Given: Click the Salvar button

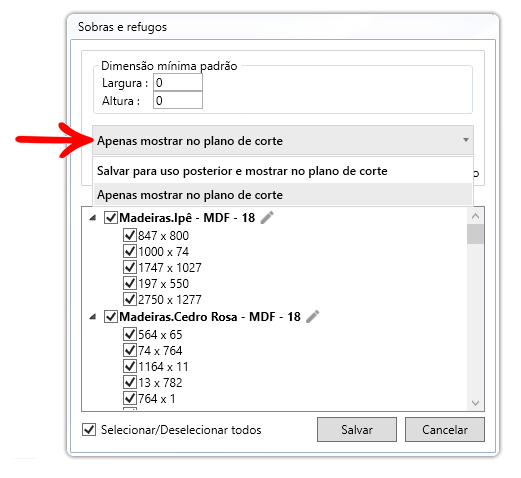Looking at the screenshot, I should click(357, 430).
